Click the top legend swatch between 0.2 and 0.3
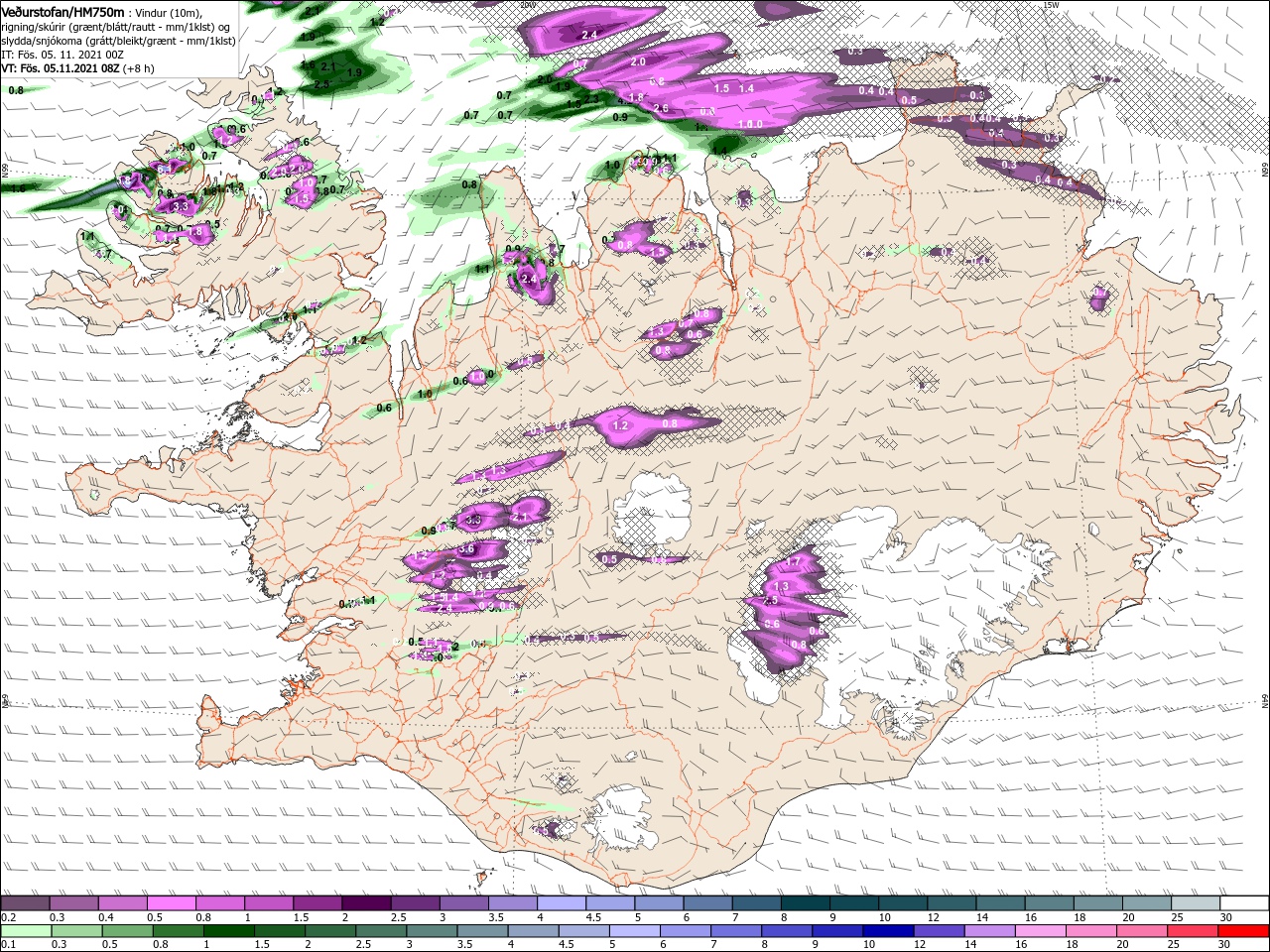This screenshot has height=952, width=1270. click(25, 903)
